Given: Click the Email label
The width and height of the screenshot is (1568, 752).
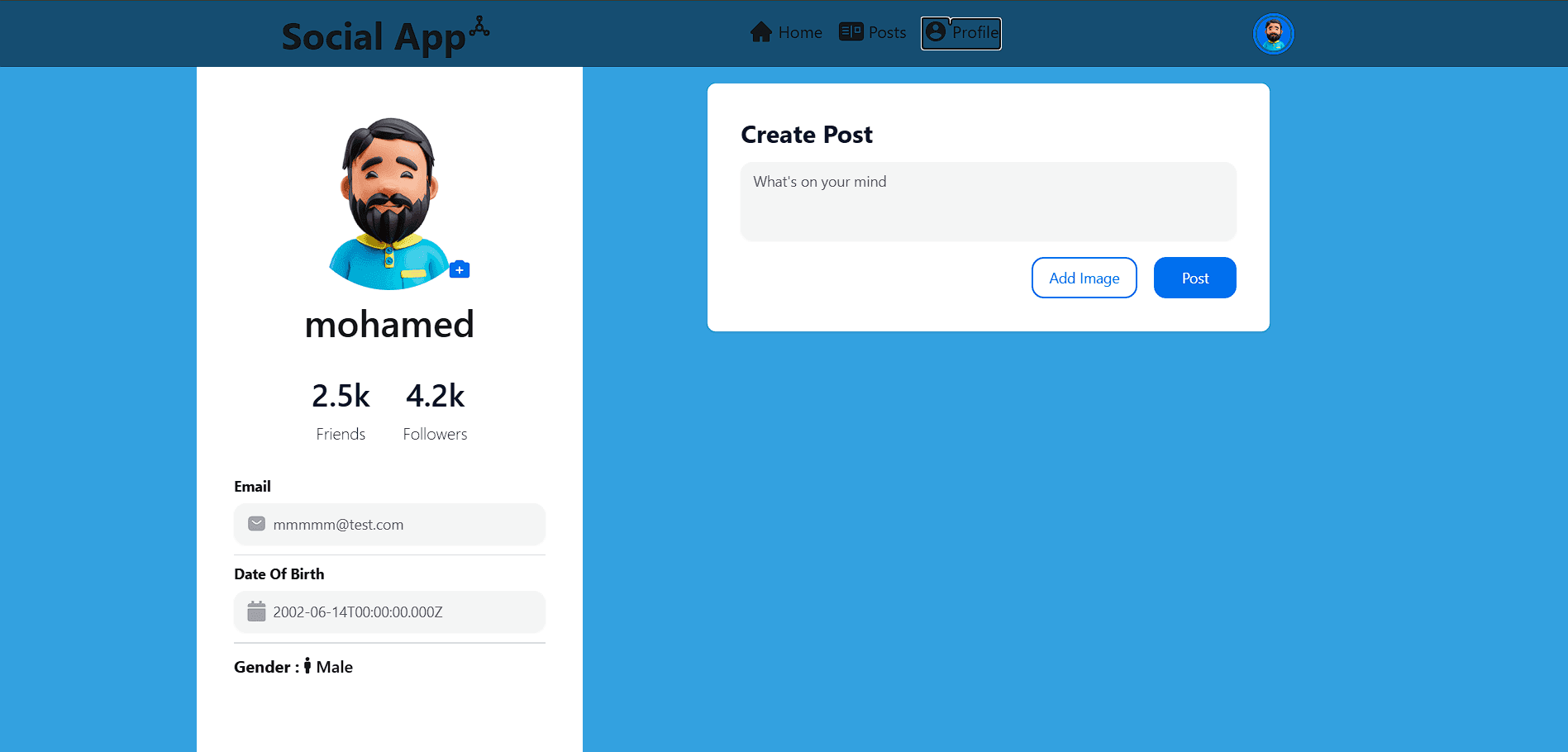Looking at the screenshot, I should click(252, 487).
